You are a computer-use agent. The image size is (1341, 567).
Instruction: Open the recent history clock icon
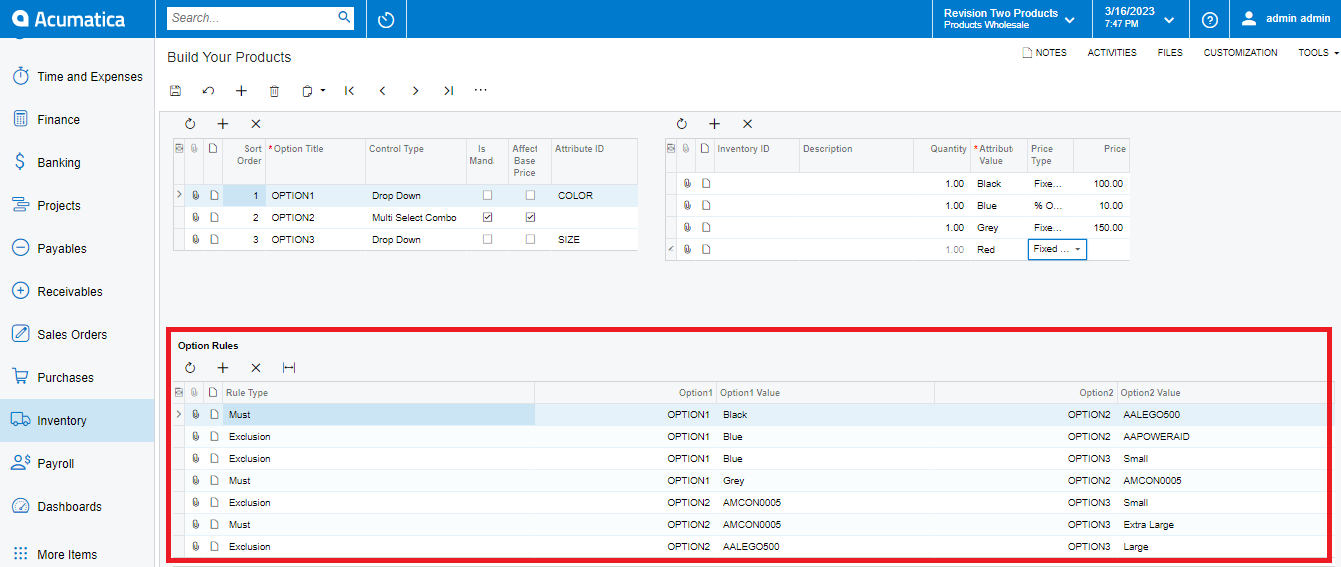click(x=386, y=19)
